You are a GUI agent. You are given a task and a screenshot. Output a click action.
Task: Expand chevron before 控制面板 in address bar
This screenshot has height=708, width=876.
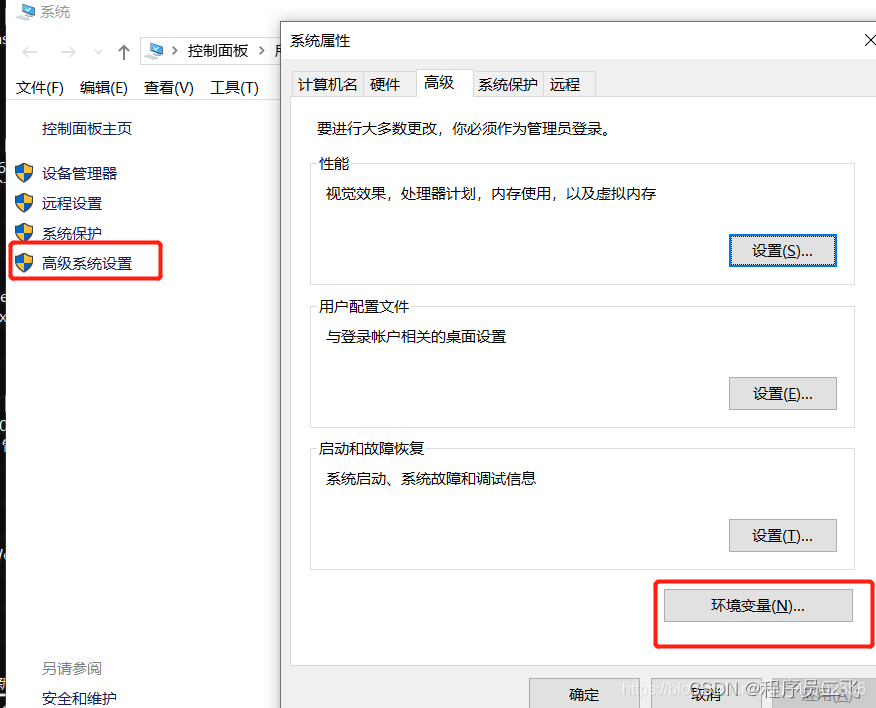[x=175, y=51]
